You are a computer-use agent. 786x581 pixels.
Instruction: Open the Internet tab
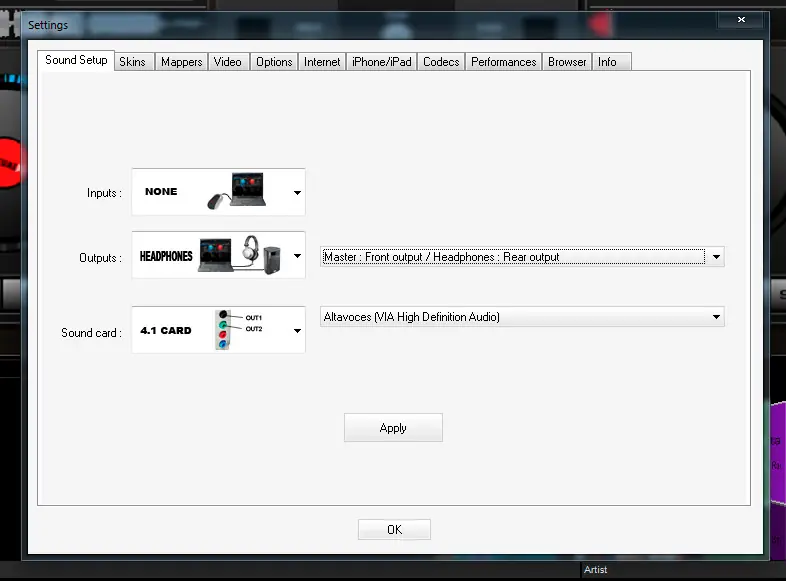coord(322,62)
